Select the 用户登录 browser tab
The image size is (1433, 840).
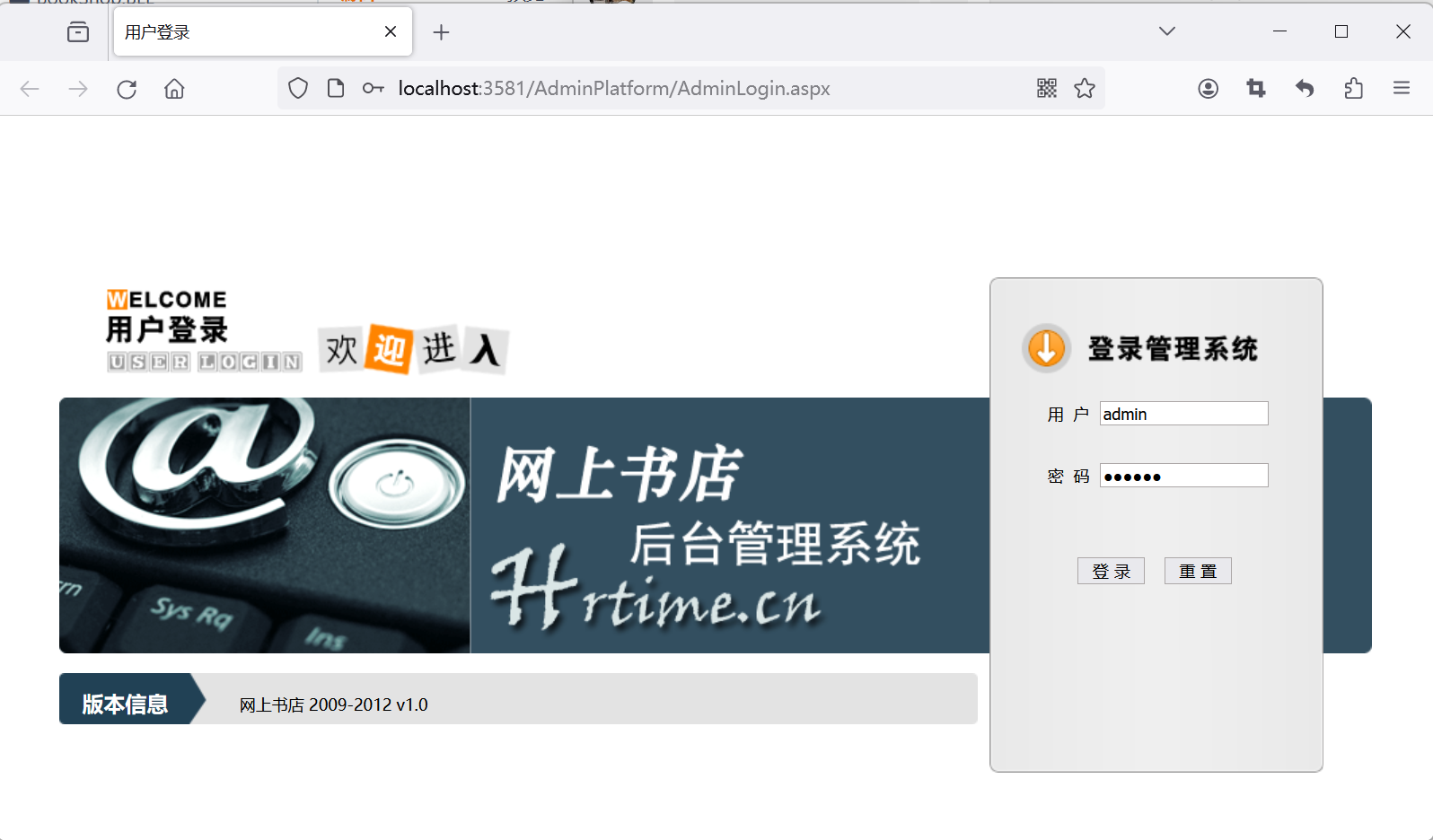click(242, 32)
